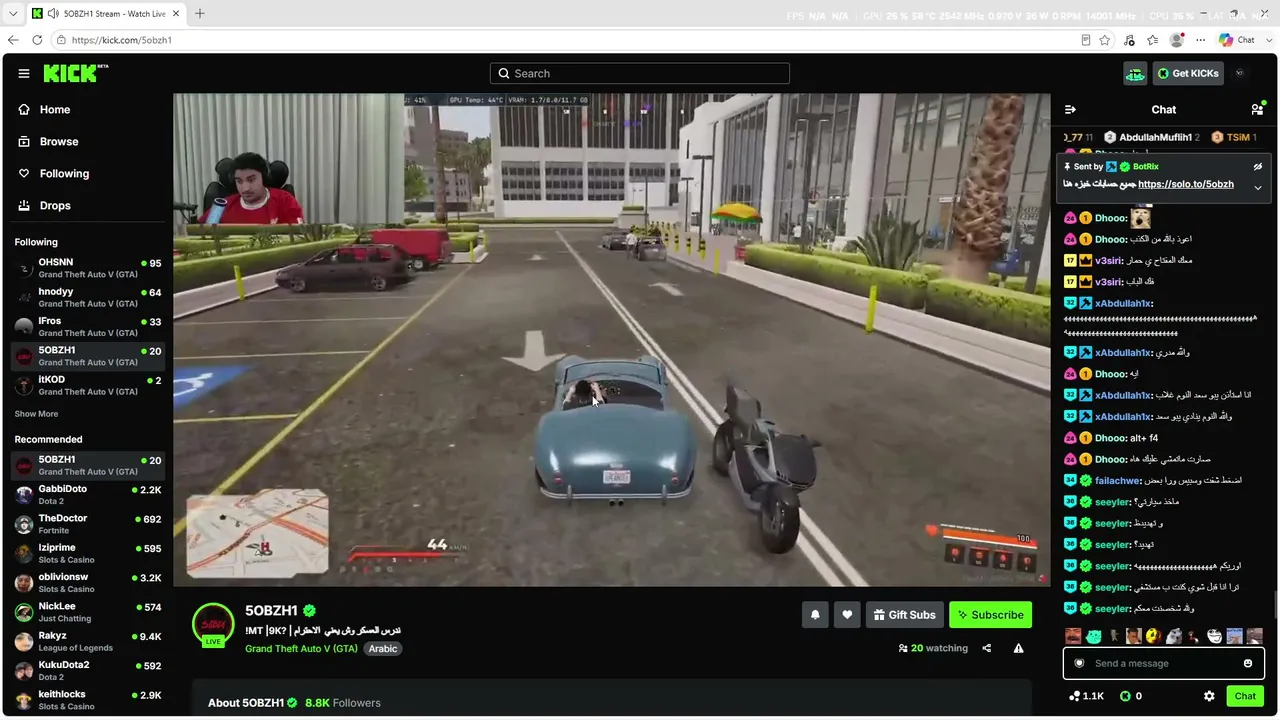
Task: Open browser favorites list icon
Action: coord(1153,40)
